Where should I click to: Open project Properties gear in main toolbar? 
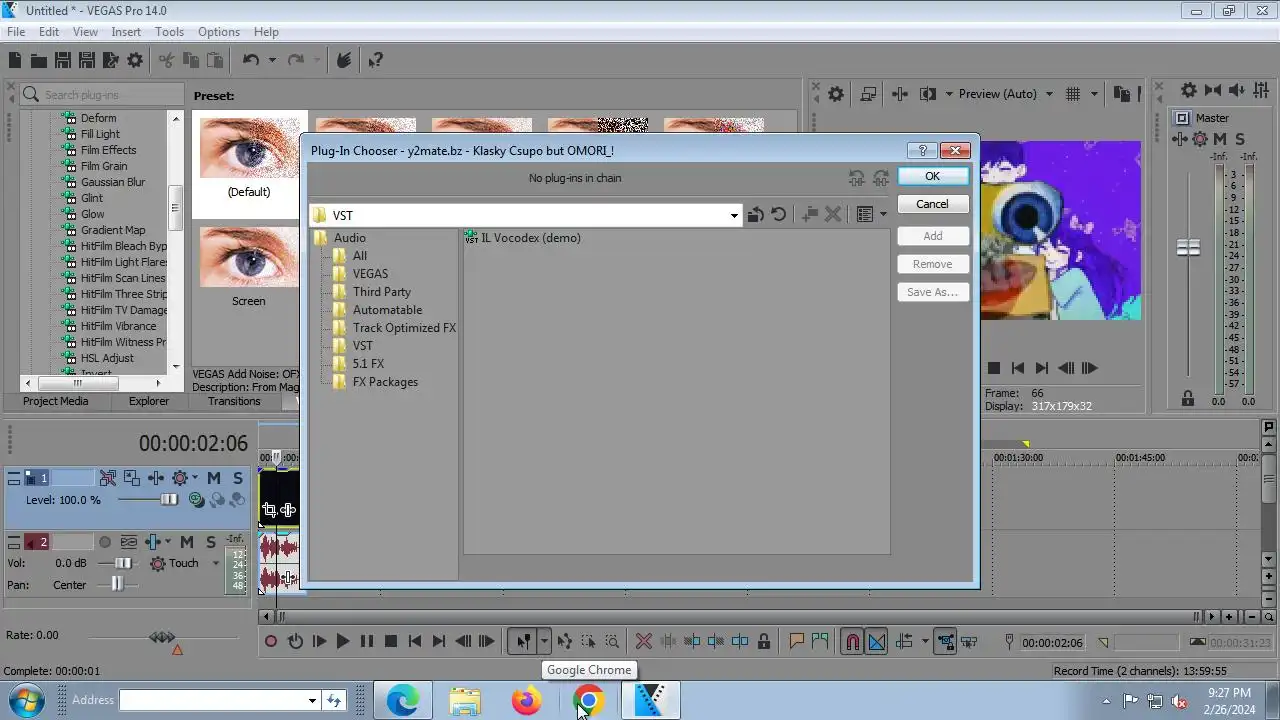point(135,60)
